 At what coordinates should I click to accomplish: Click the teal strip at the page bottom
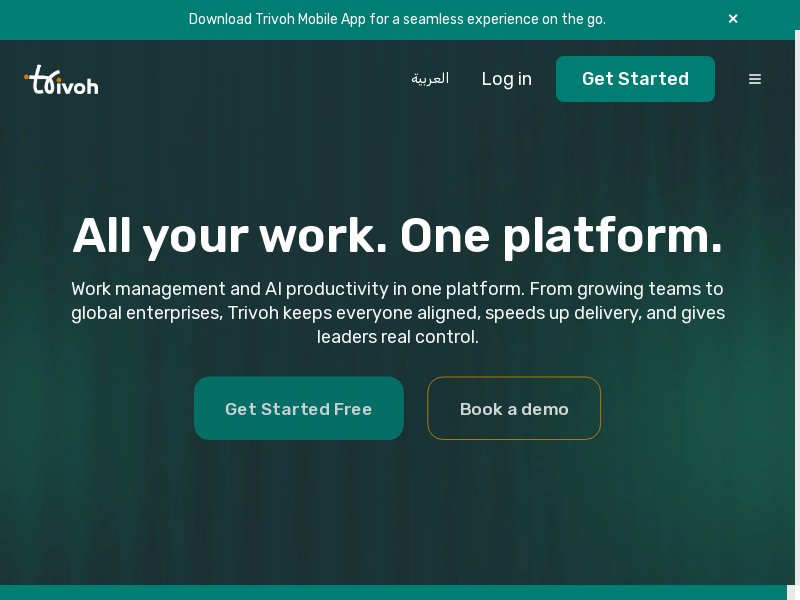point(400,592)
